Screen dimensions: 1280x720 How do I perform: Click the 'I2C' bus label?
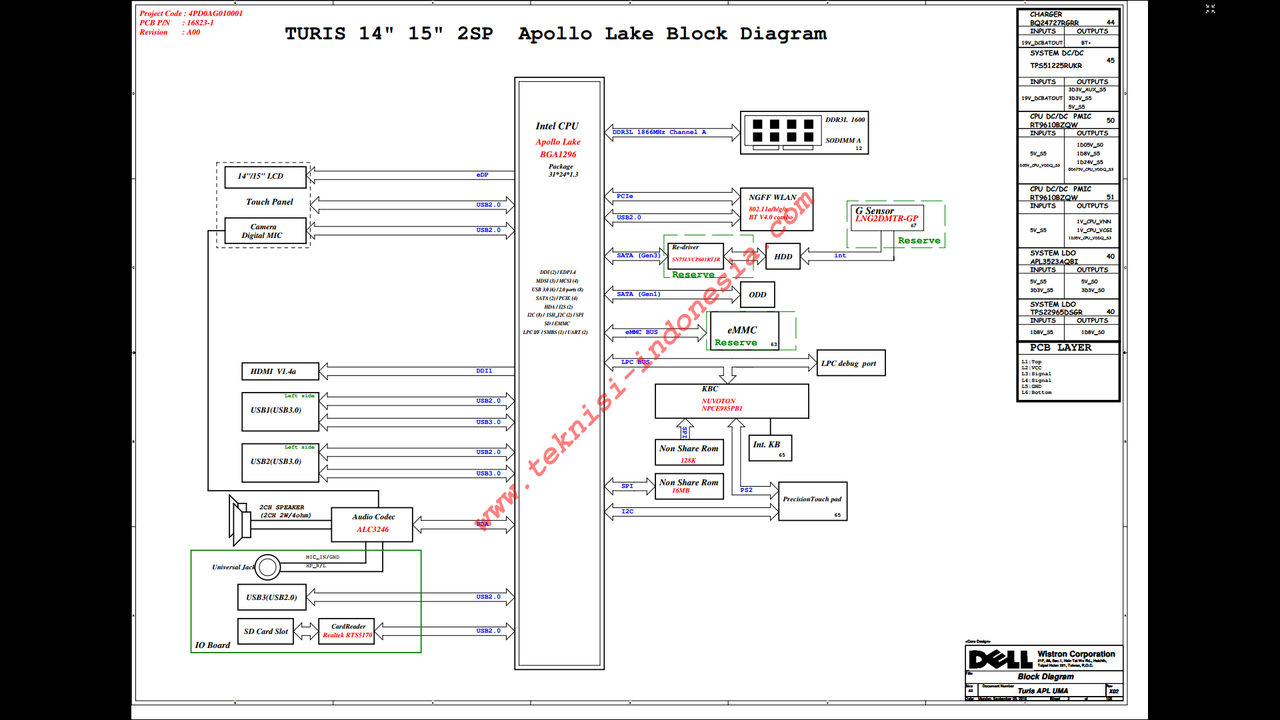coord(627,511)
